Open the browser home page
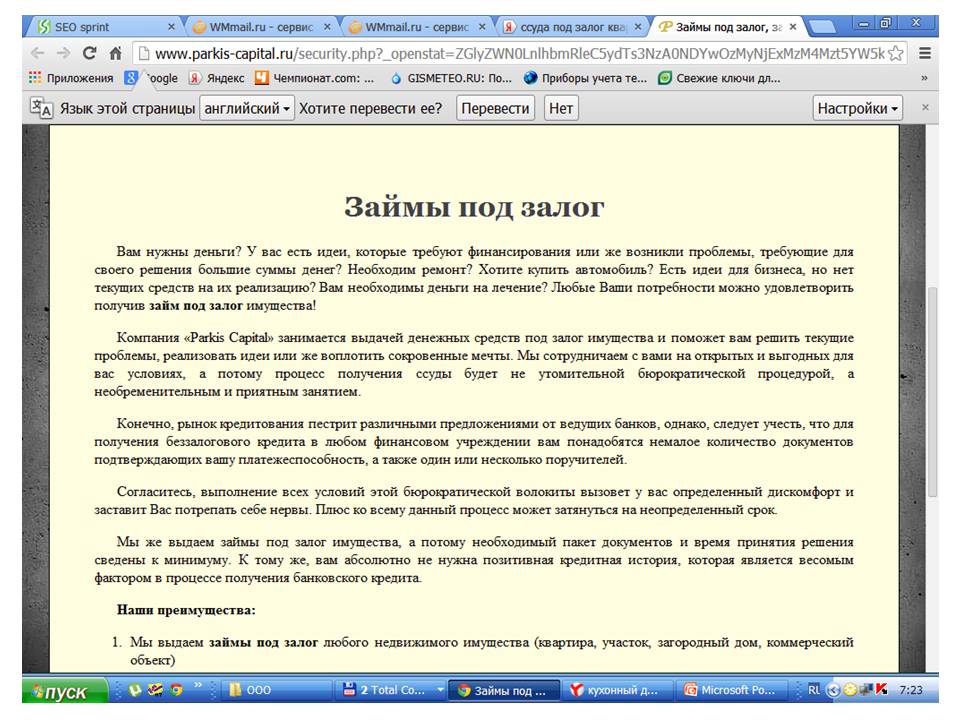The height and width of the screenshot is (720, 960). coord(115,53)
